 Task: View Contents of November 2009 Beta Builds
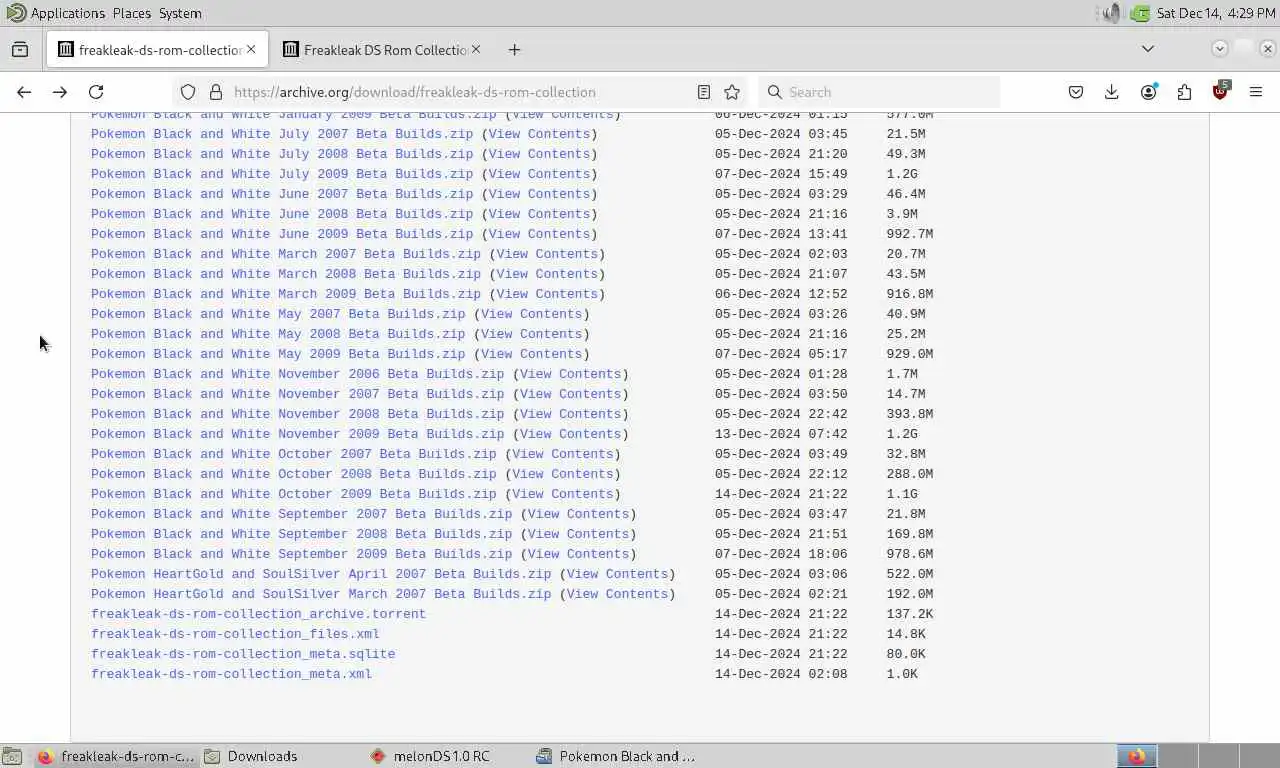[x=570, y=434]
